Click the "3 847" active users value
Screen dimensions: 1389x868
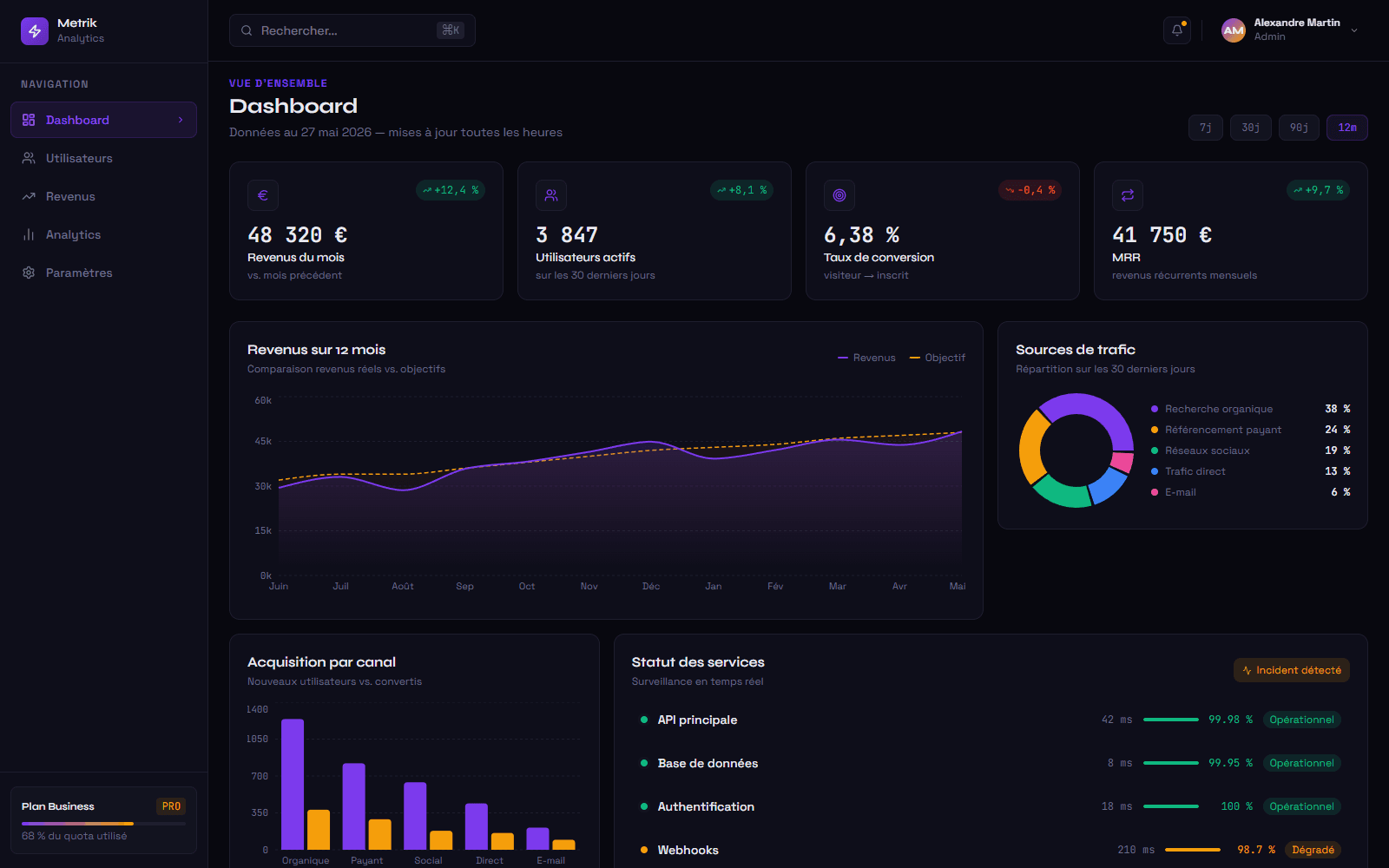pyautogui.click(x=567, y=235)
